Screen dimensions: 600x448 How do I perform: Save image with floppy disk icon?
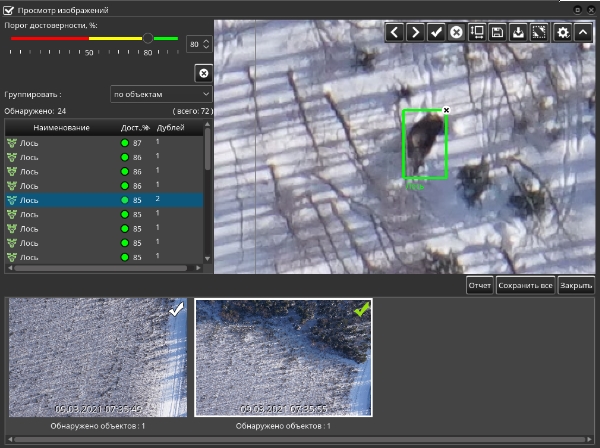pyautogui.click(x=497, y=33)
